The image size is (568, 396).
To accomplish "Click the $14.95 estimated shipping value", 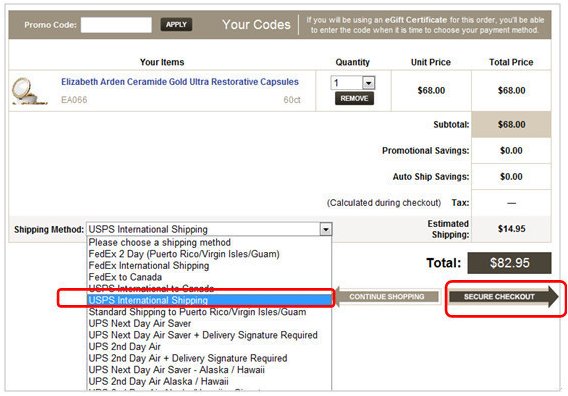I will [511, 229].
